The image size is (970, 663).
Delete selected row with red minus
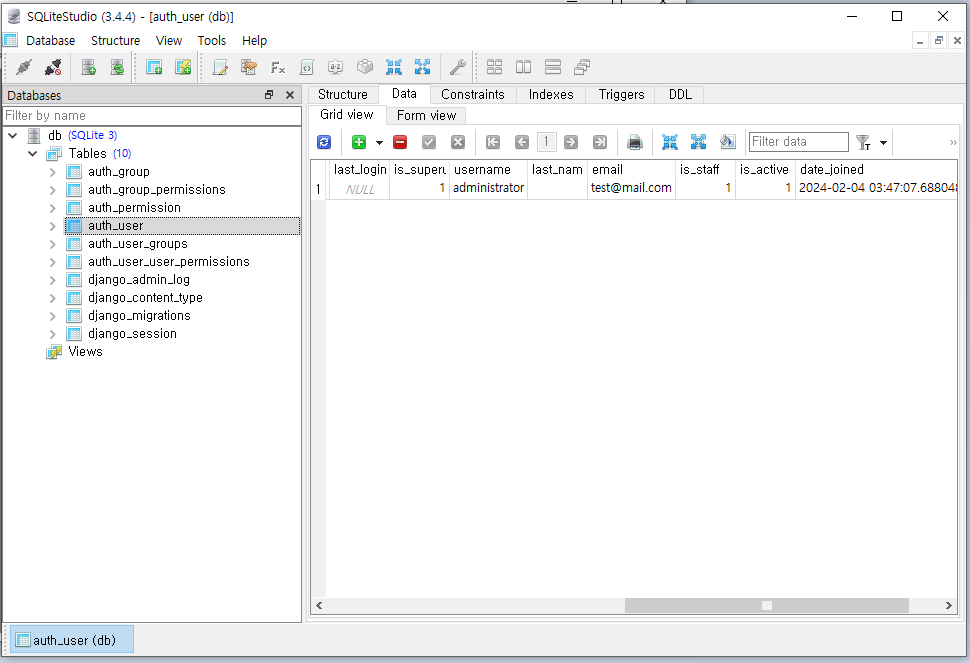click(400, 142)
